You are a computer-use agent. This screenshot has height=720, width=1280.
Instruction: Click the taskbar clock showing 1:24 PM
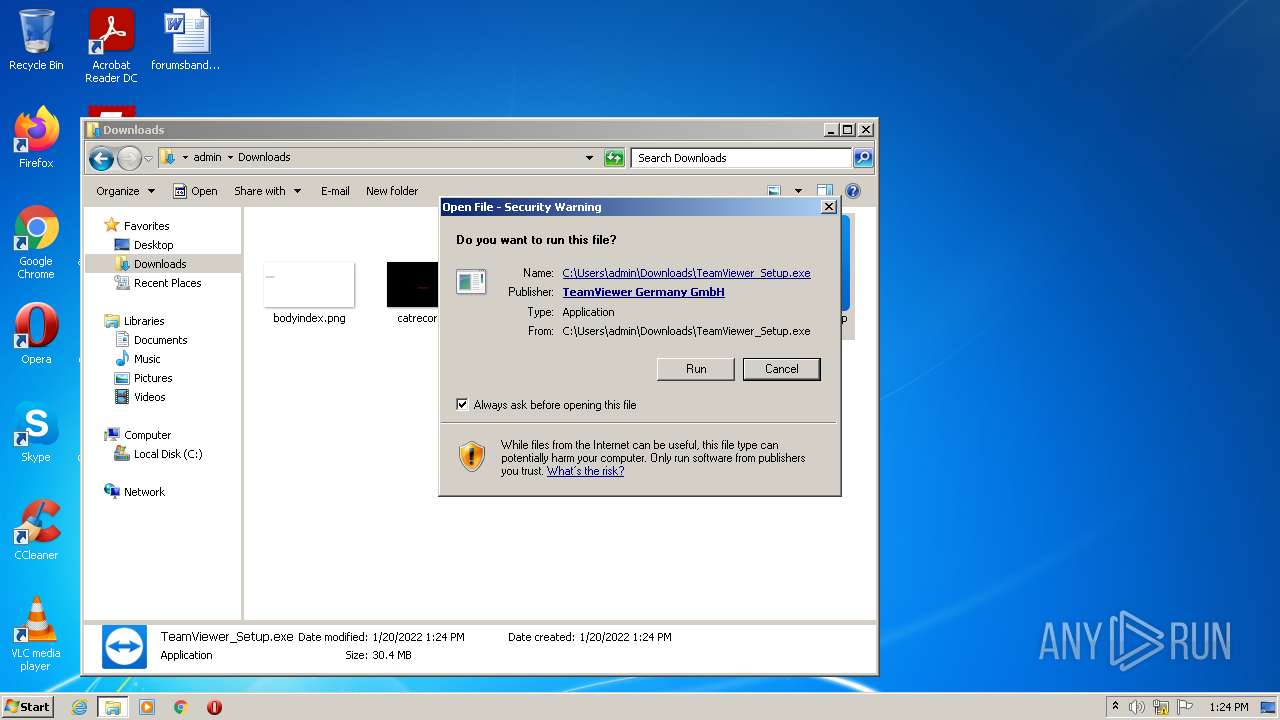(x=1228, y=707)
